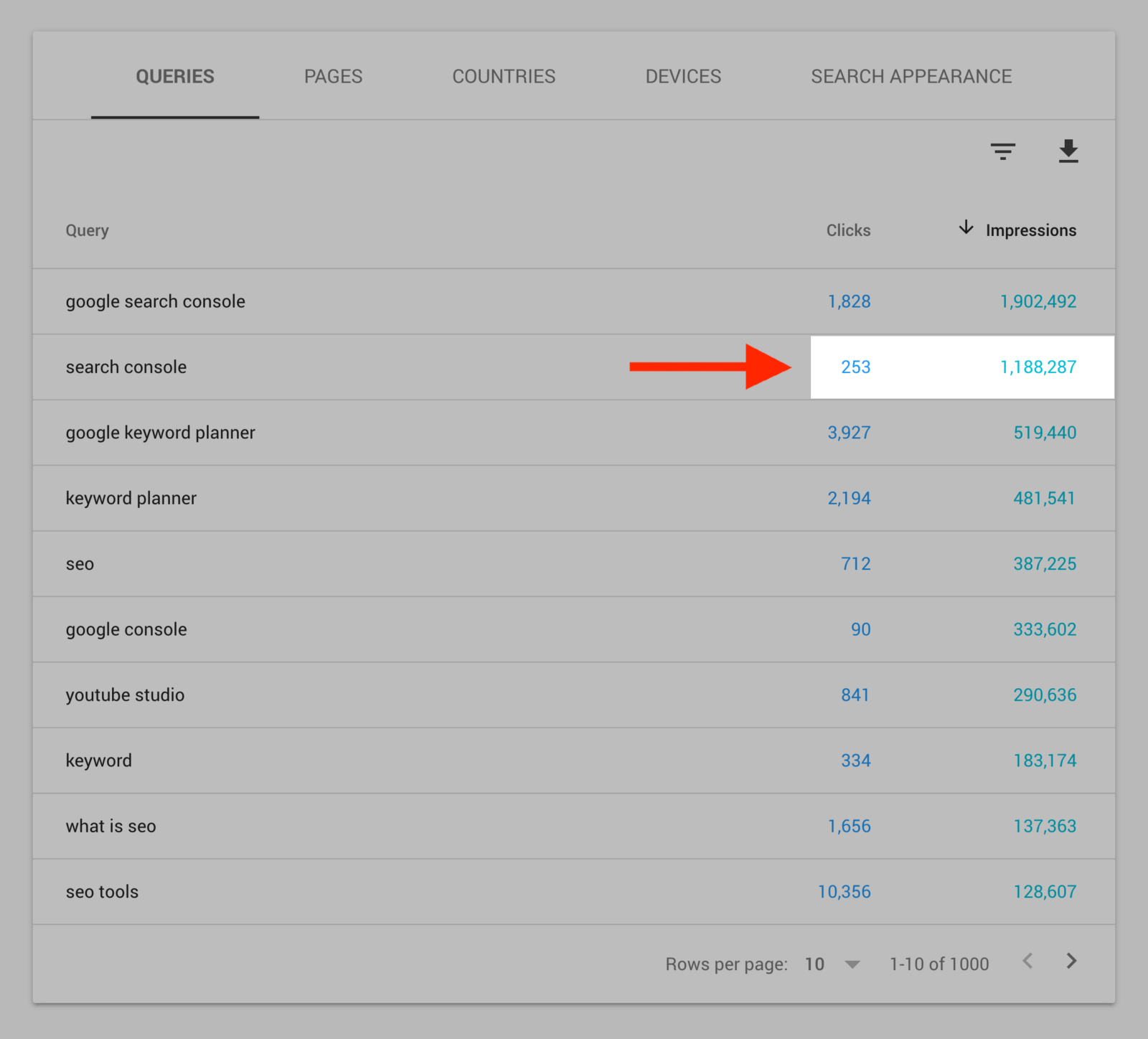1148x1039 pixels.
Task: Click the 183,174 impressions value
Action: point(1045,761)
